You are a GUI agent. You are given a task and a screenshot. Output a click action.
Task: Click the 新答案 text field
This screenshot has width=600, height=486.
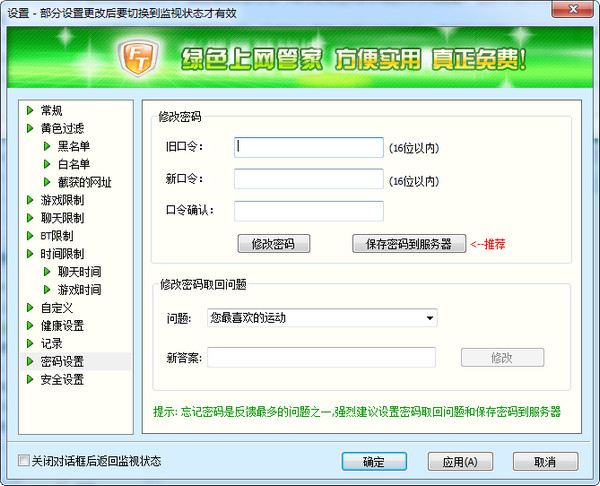321,358
